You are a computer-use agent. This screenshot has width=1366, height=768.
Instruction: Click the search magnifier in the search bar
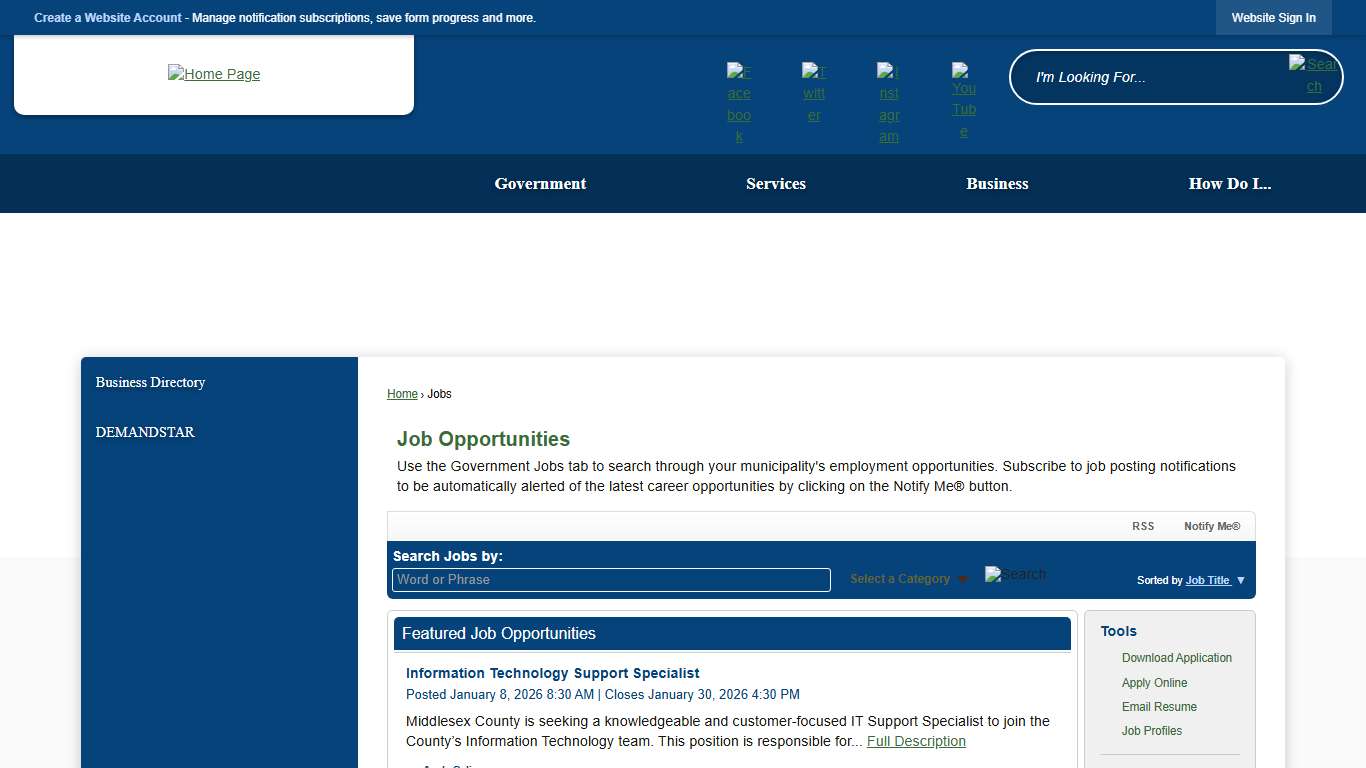[x=1314, y=74]
